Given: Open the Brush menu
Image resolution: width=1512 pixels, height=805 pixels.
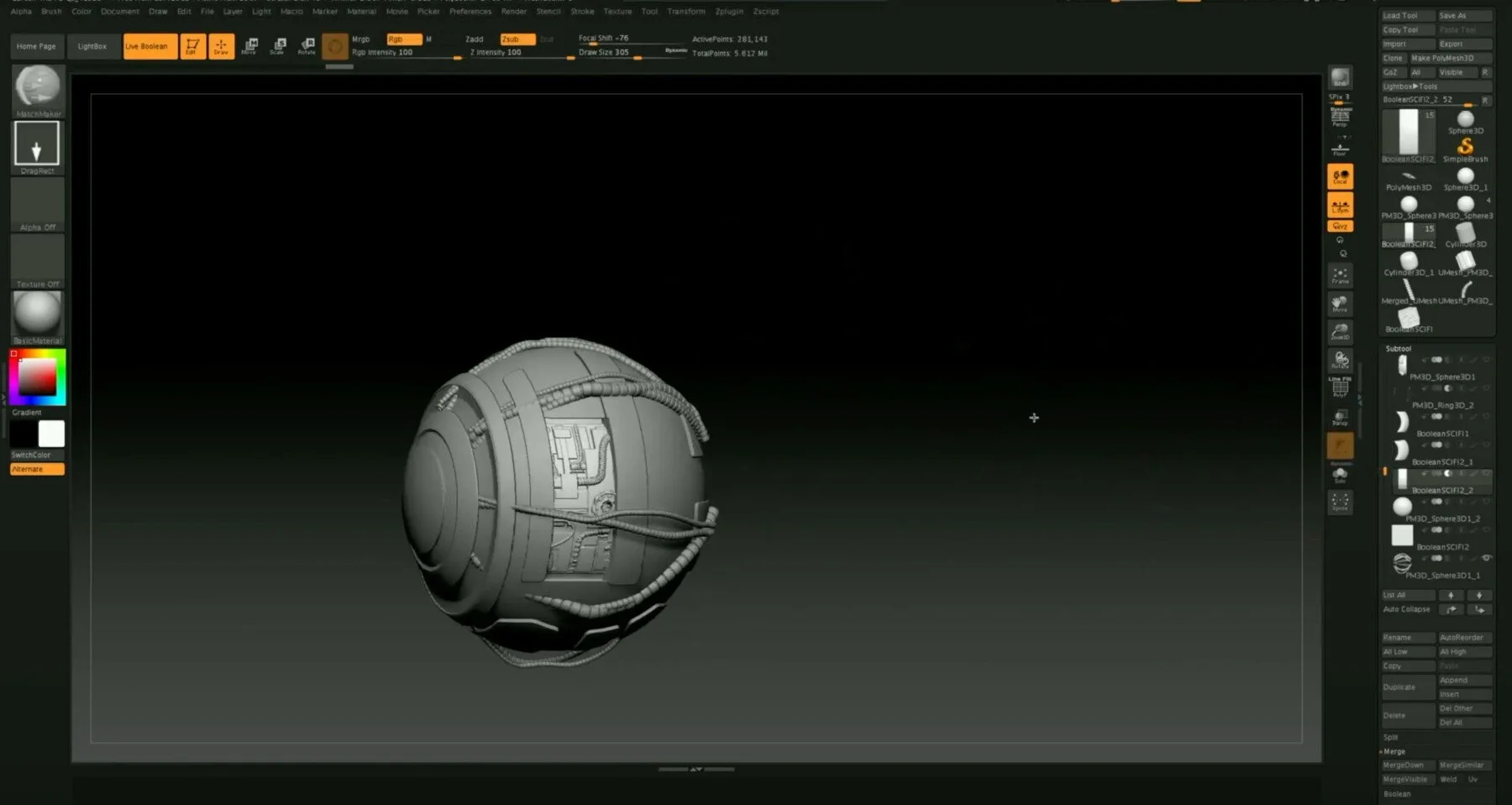Looking at the screenshot, I should click(52, 12).
